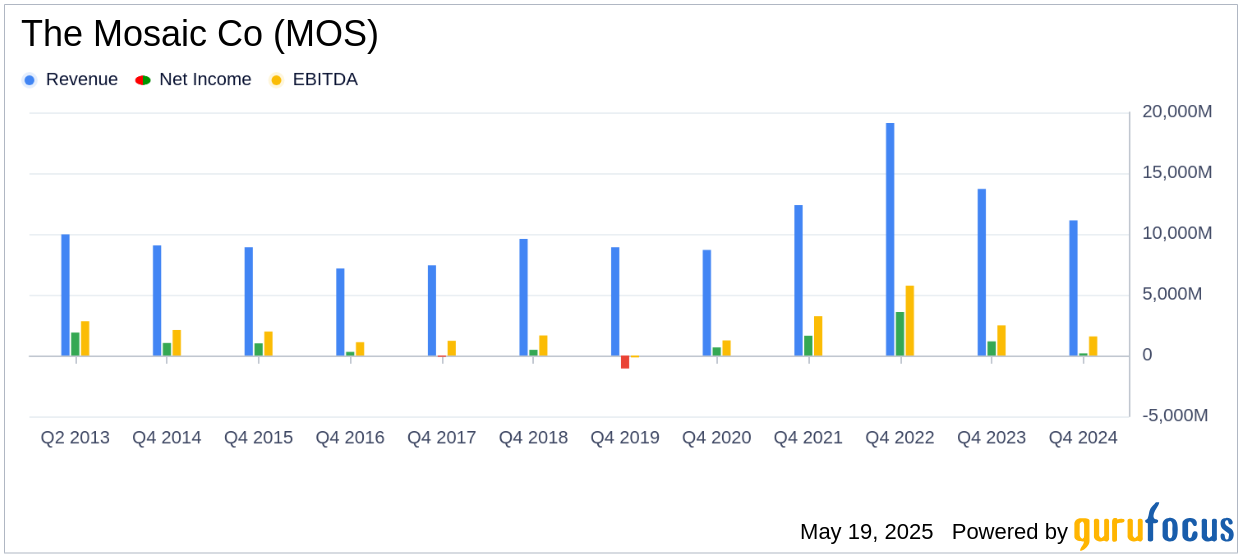The image size is (1242, 557).
Task: Click the red-green Net Income legend marker
Action: (x=143, y=80)
